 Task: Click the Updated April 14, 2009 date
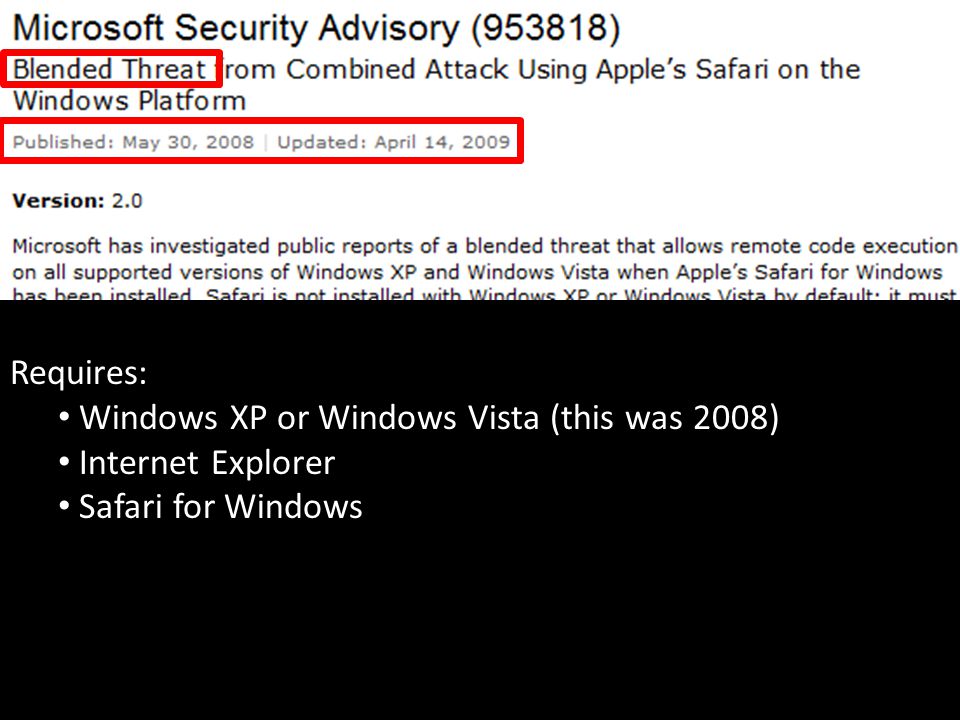(393, 142)
